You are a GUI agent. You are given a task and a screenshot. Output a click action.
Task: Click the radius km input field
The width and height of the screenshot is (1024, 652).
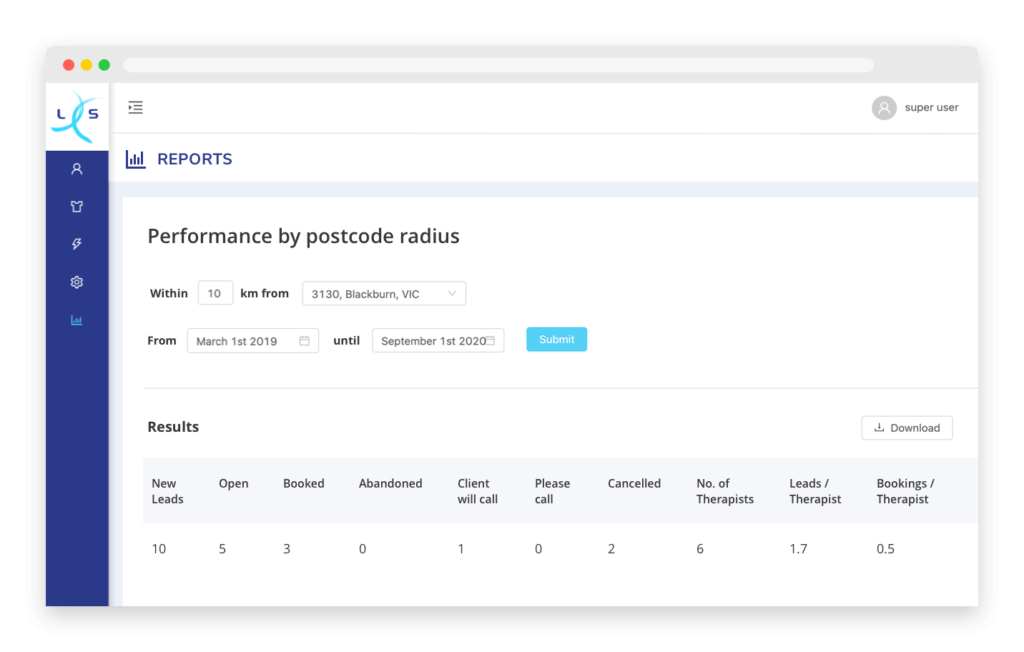pos(215,293)
